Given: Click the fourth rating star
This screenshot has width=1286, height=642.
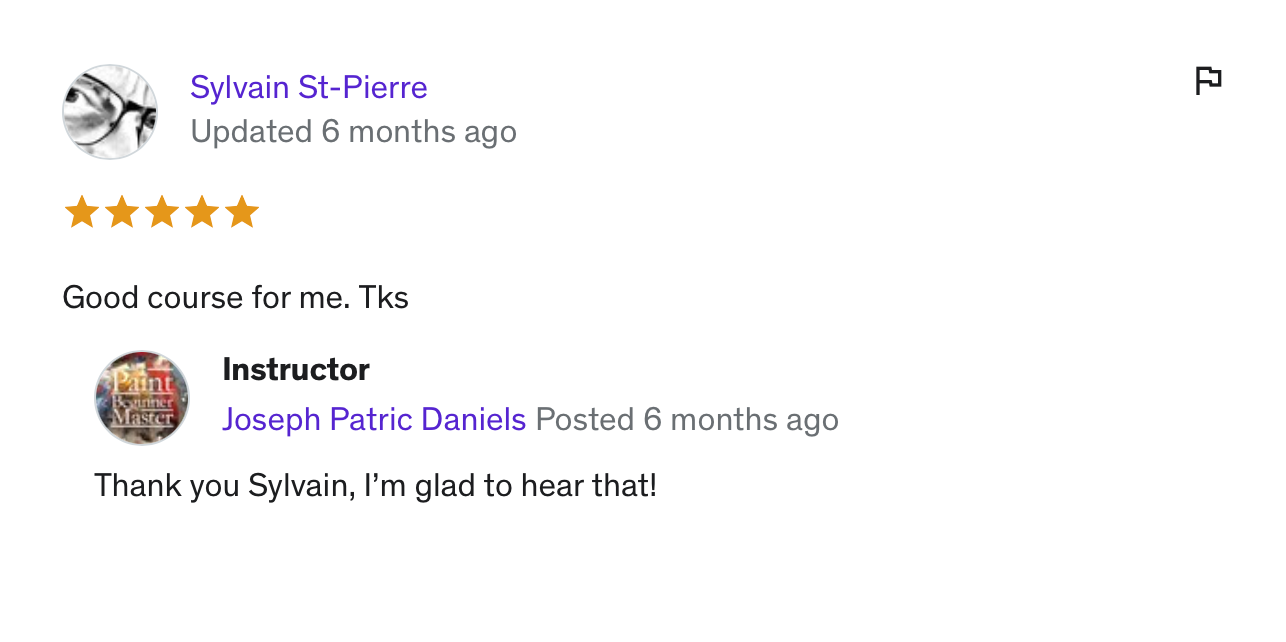Looking at the screenshot, I should click(201, 212).
